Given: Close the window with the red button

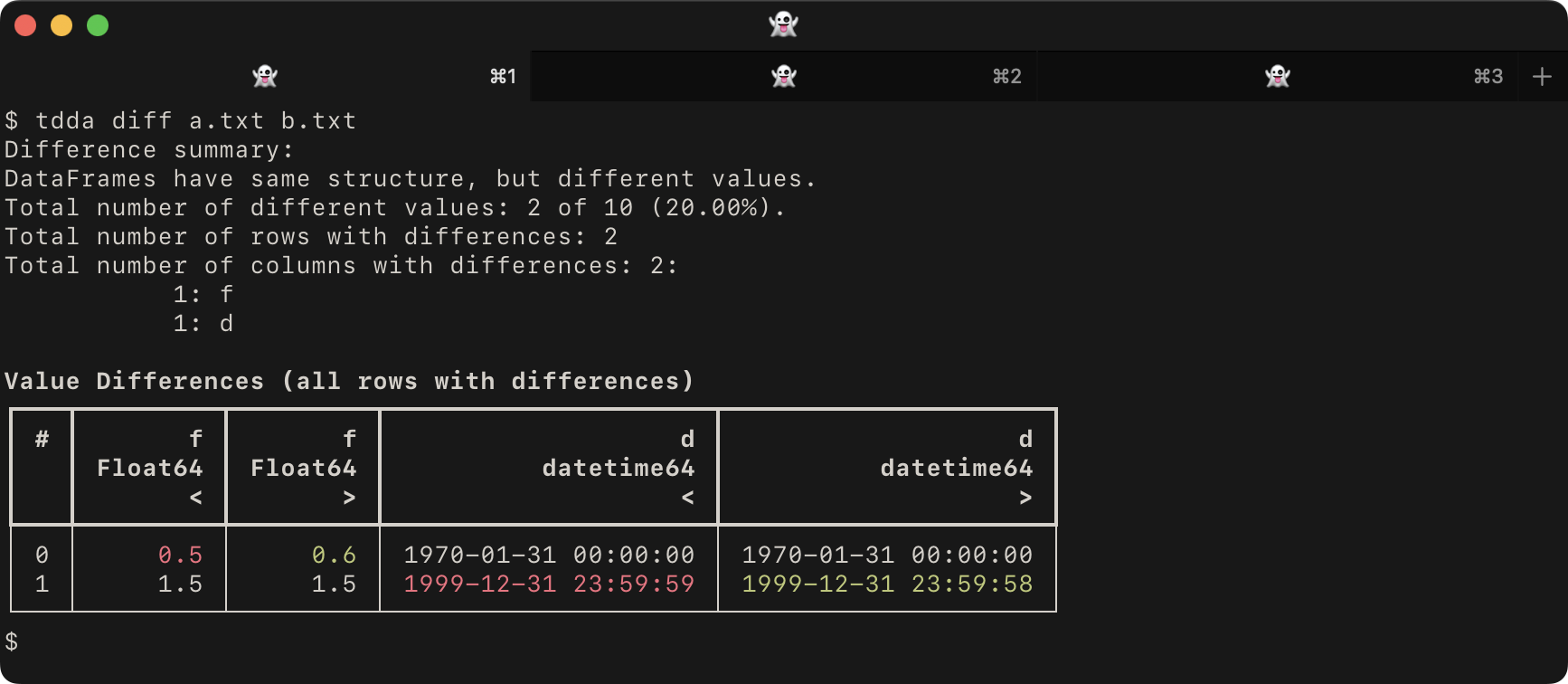Looking at the screenshot, I should coord(25,25).
